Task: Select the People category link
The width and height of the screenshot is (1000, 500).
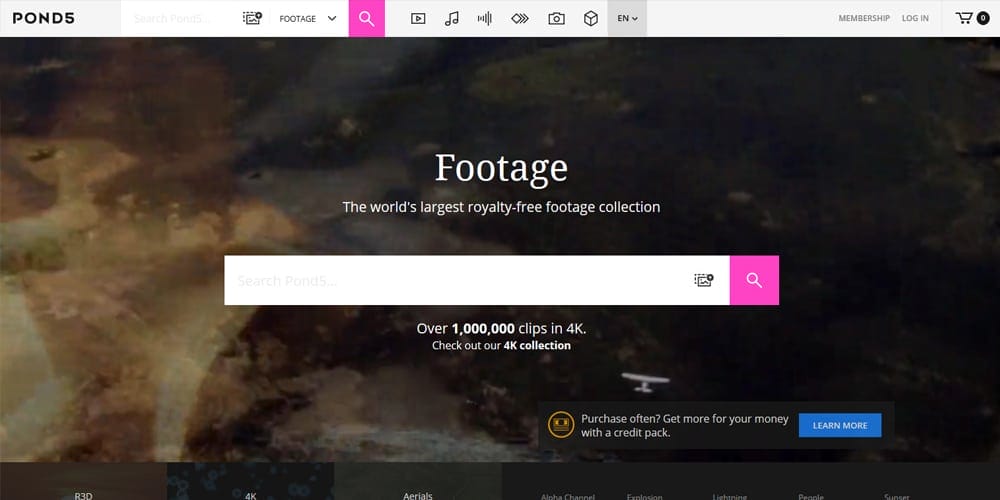Action: [x=811, y=497]
